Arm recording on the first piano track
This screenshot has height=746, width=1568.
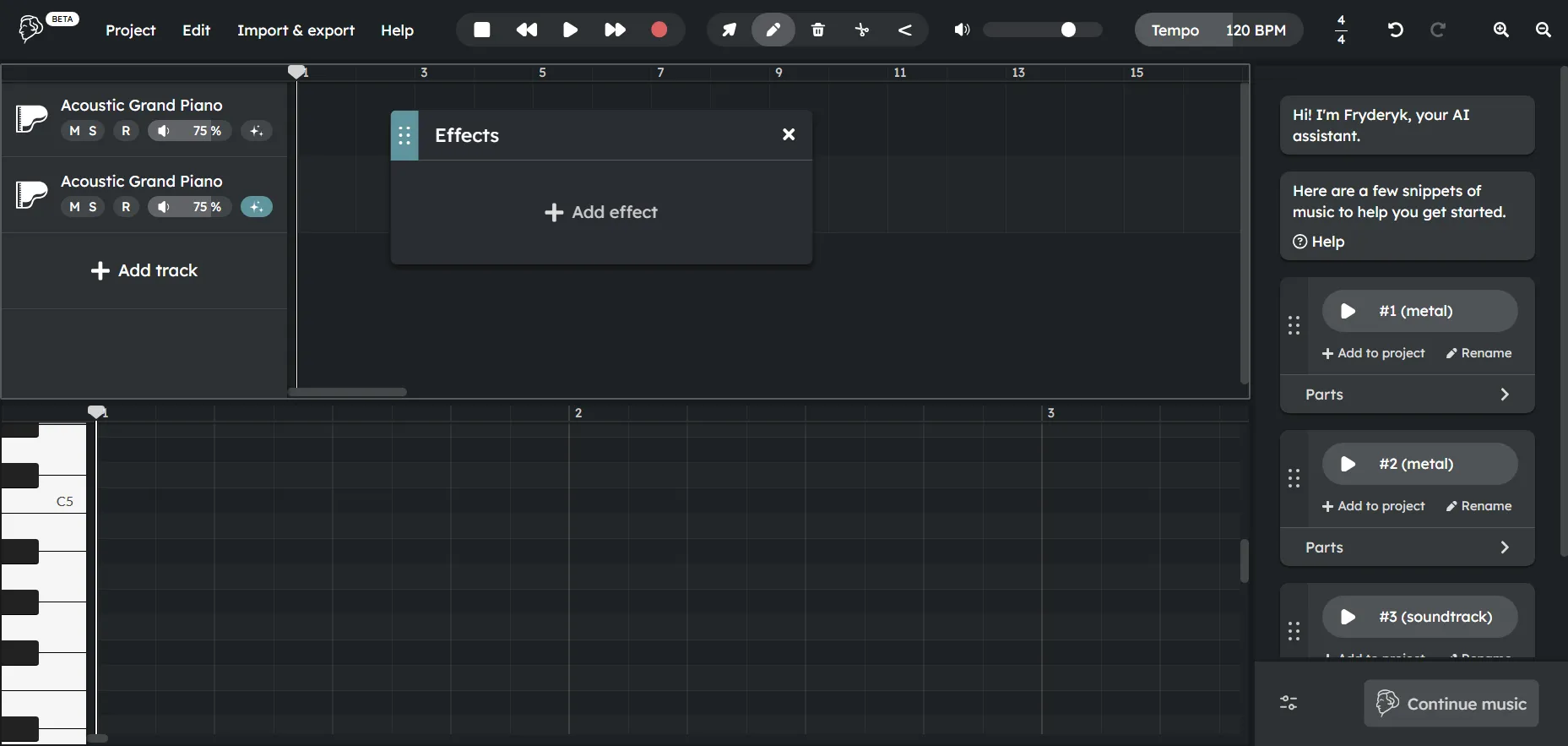click(126, 131)
